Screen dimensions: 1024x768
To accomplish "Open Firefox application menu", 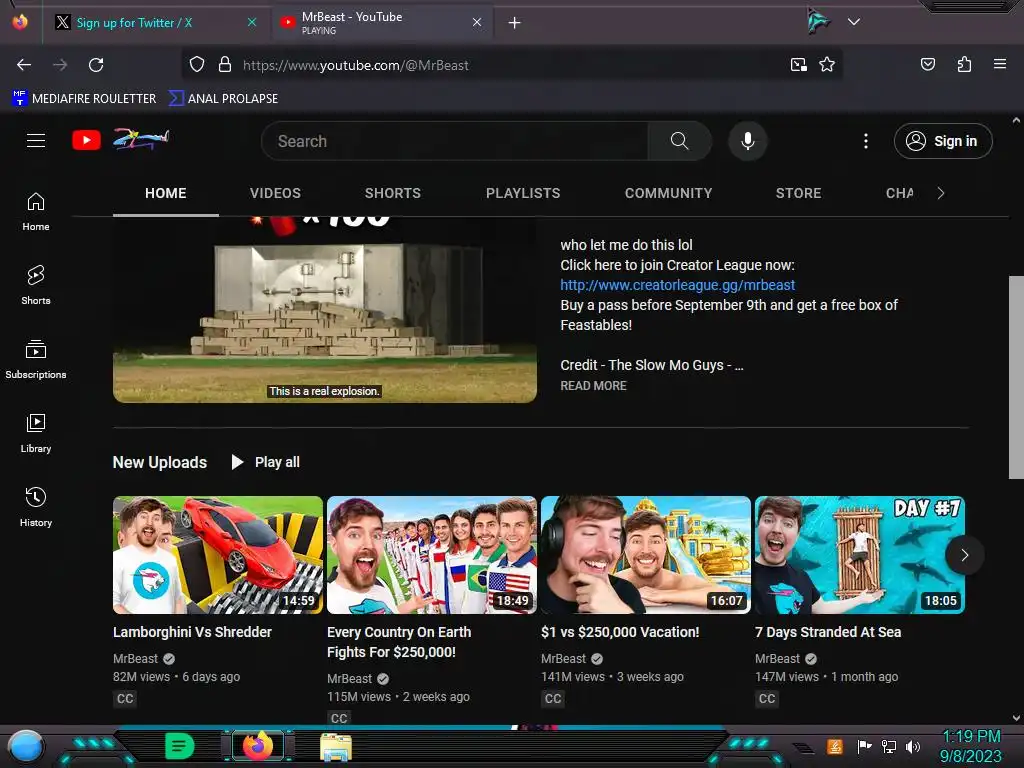I will tap(1000, 64).
